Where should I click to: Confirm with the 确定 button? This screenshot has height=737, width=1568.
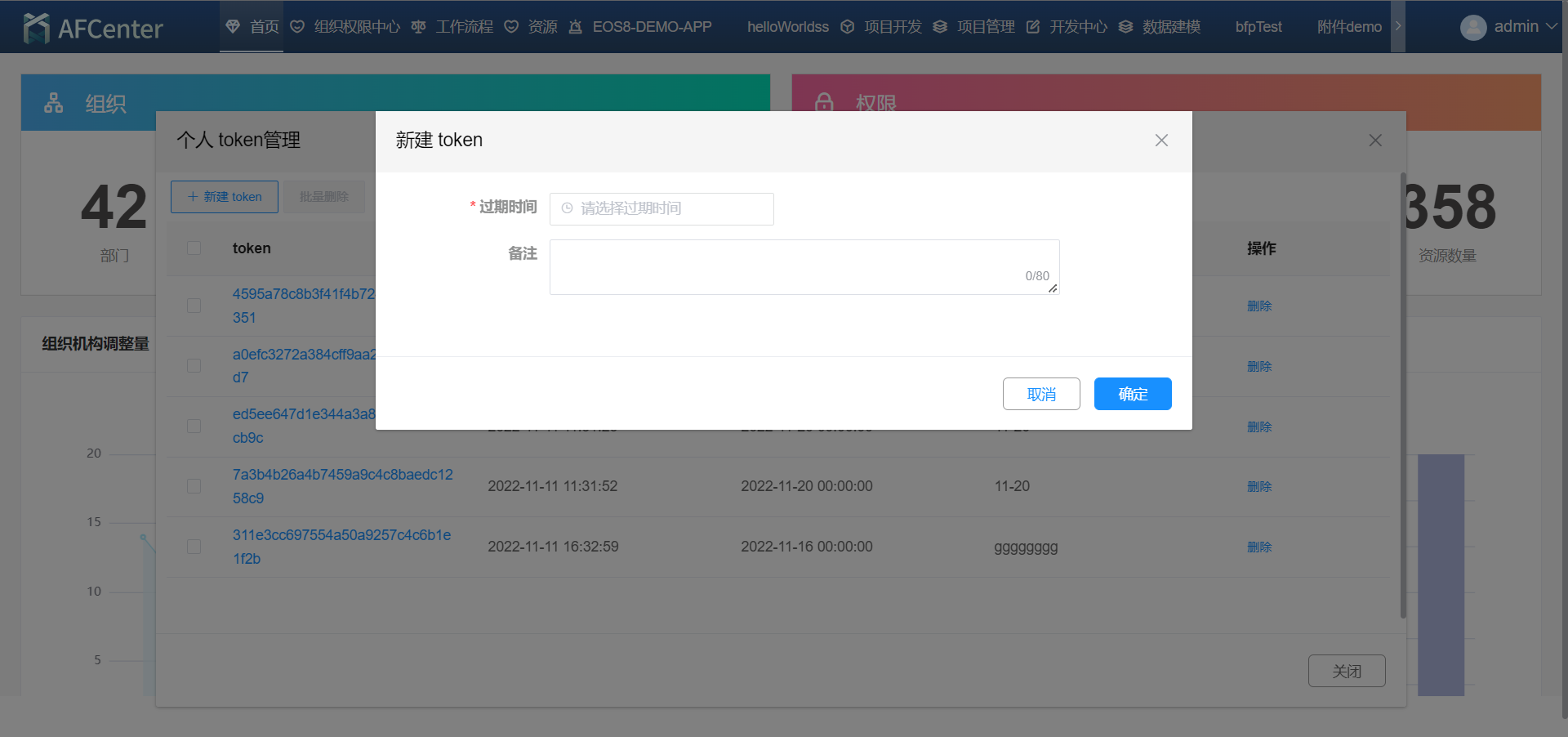(1132, 394)
